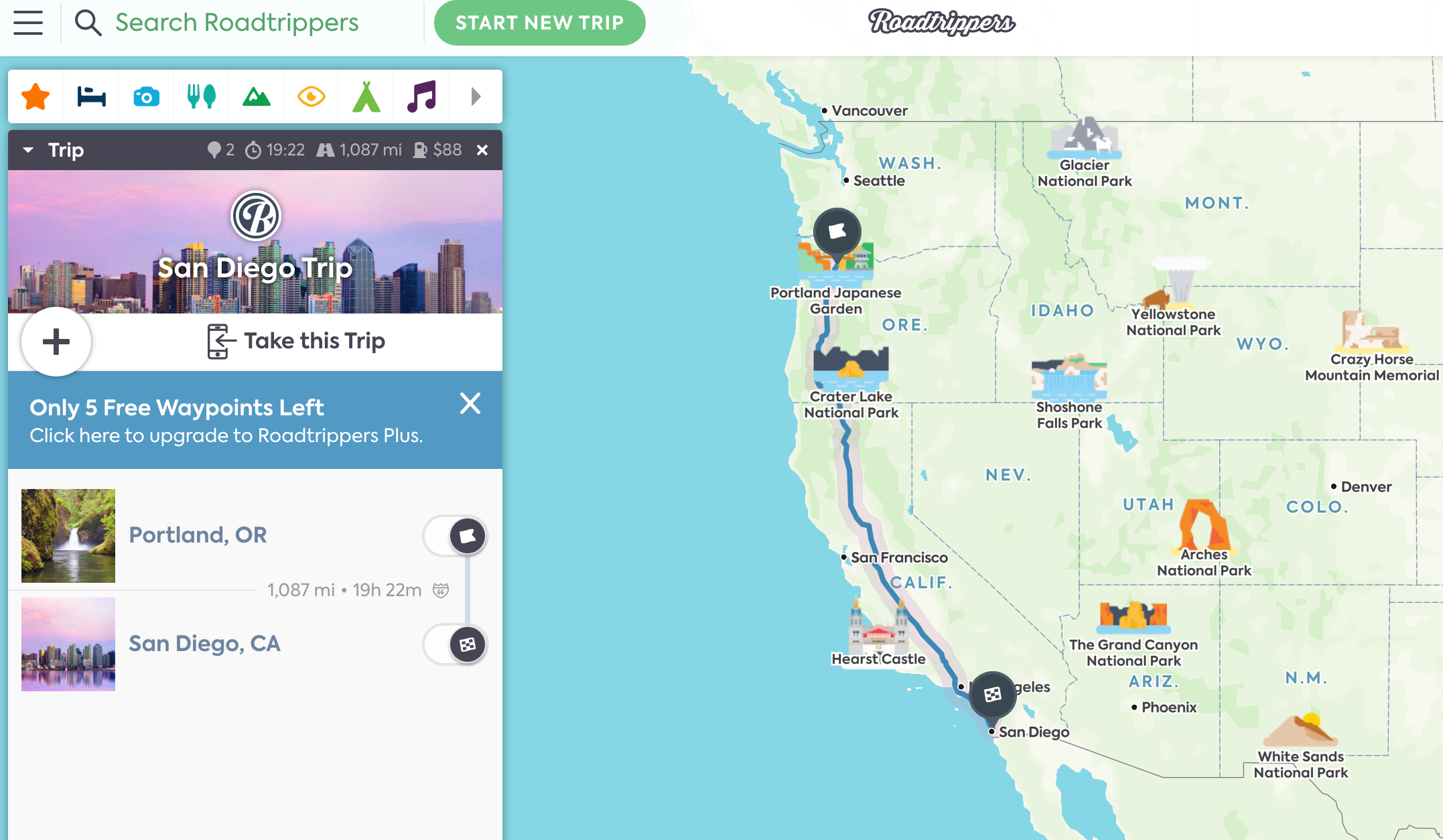Select the camera attractions category
1443x840 pixels.
point(146,97)
